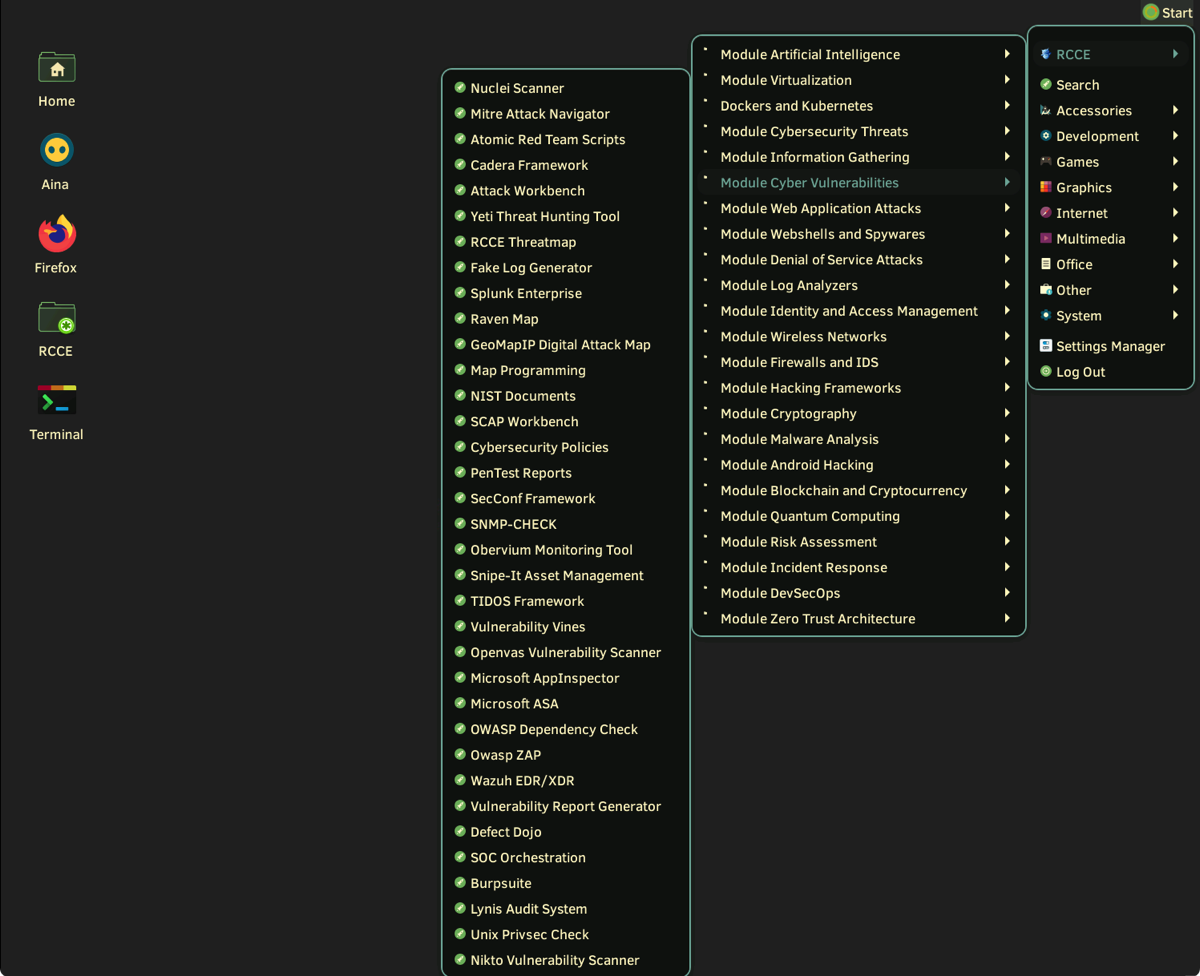The height and width of the screenshot is (976, 1200).
Task: Launch Owasp ZAP from the list
Action: tap(505, 755)
